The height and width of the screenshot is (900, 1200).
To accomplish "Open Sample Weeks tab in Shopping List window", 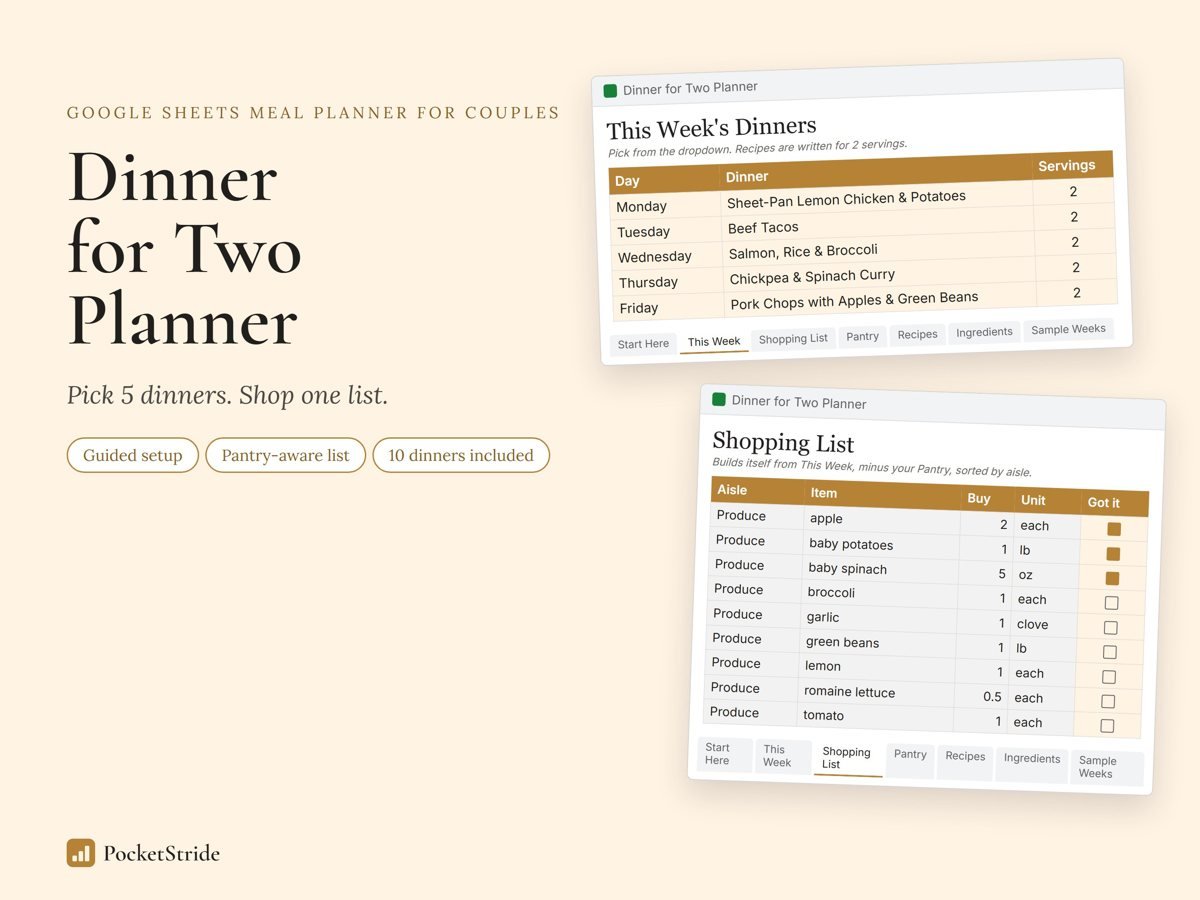I will pyautogui.click(x=1107, y=767).
